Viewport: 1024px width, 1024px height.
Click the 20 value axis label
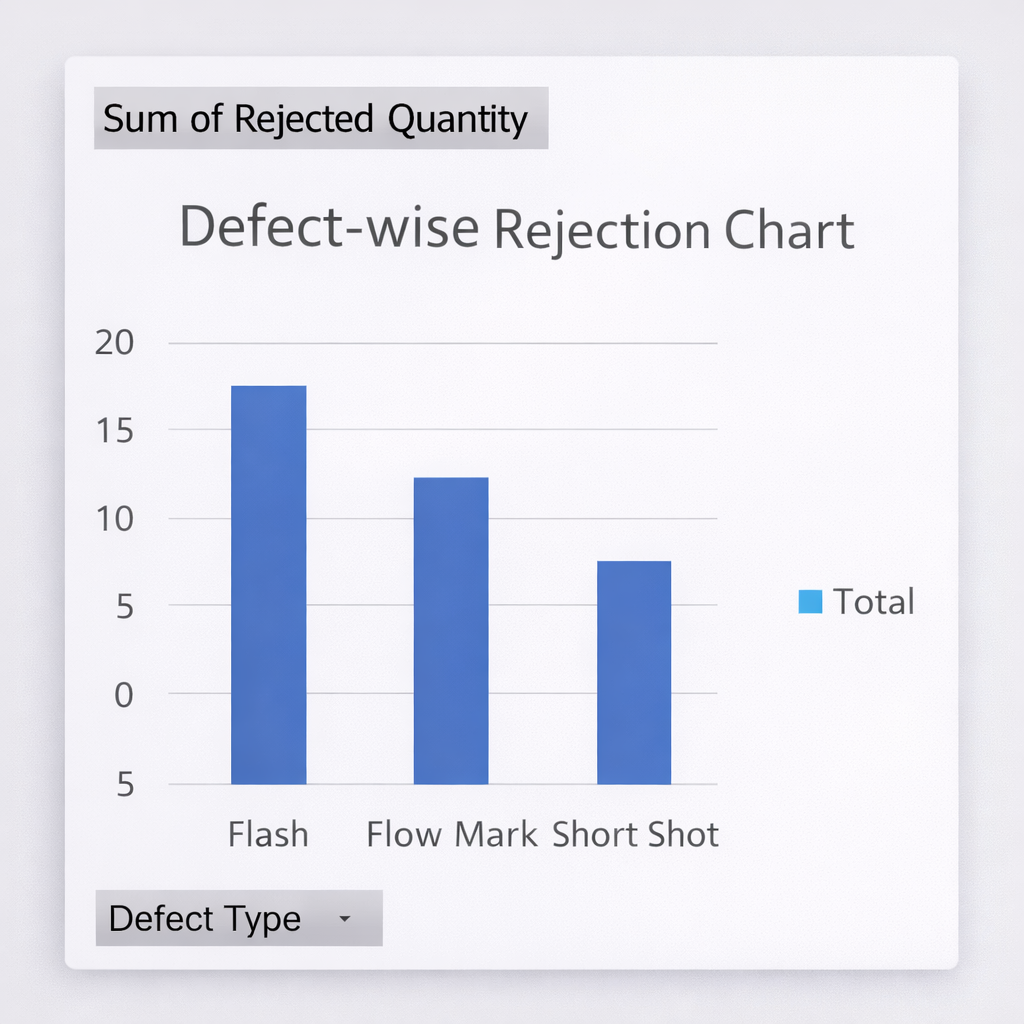click(x=113, y=343)
